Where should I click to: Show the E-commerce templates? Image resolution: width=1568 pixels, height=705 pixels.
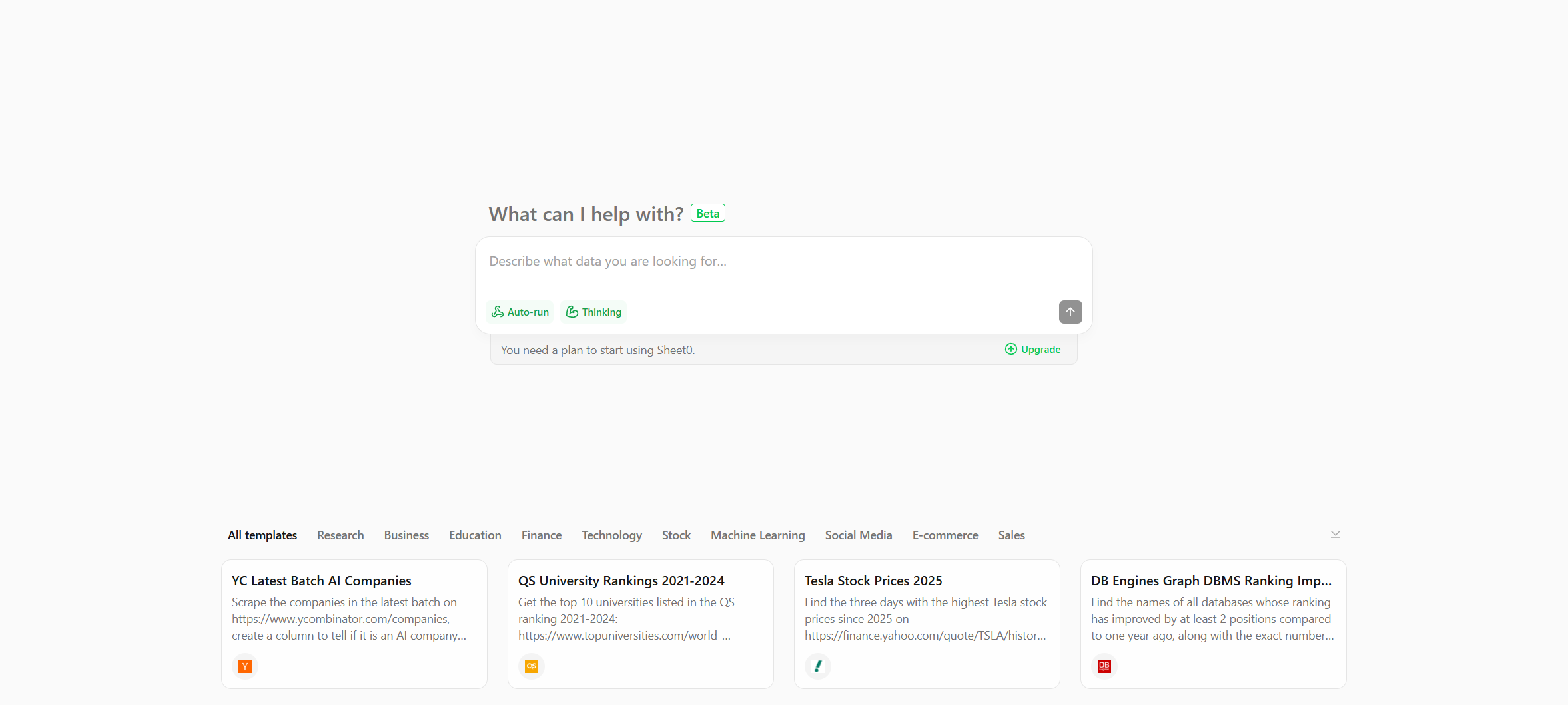[945, 535]
